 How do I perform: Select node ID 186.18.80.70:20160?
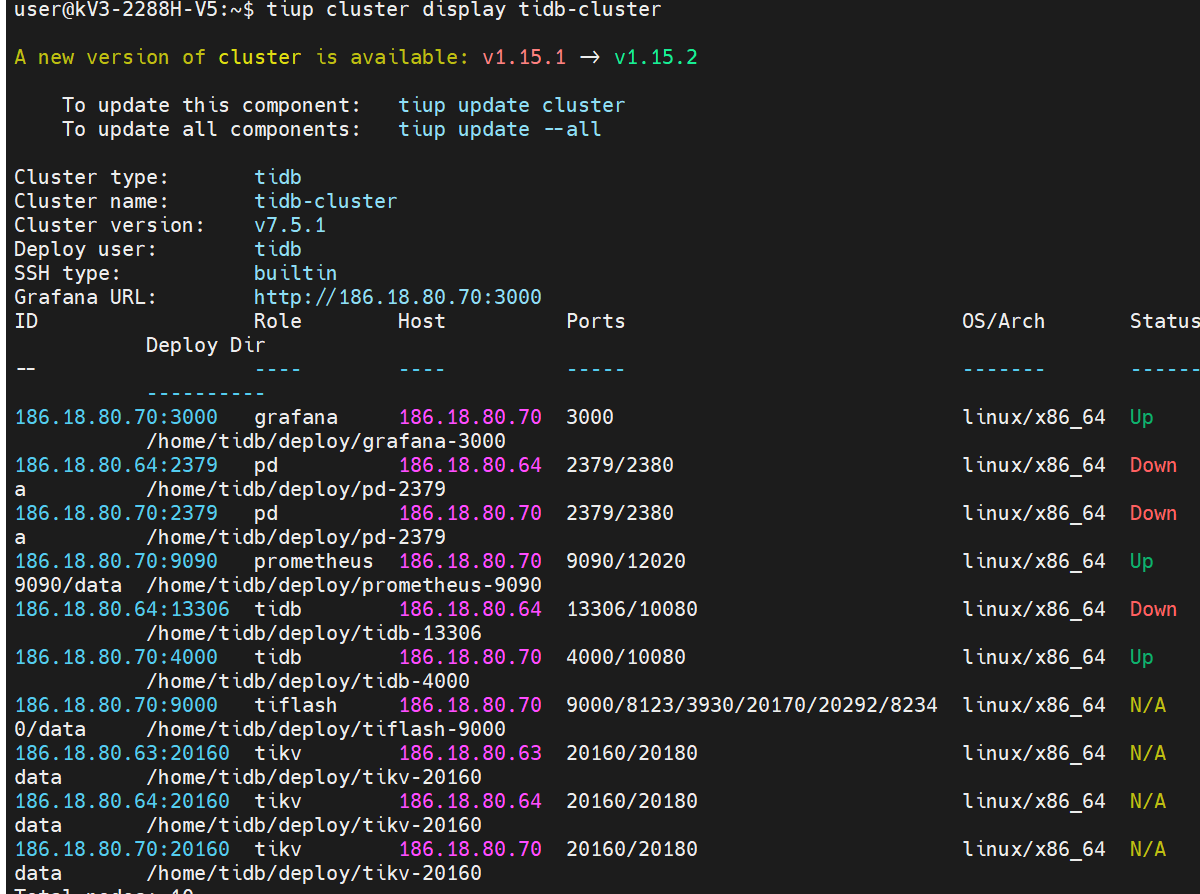pos(122,849)
